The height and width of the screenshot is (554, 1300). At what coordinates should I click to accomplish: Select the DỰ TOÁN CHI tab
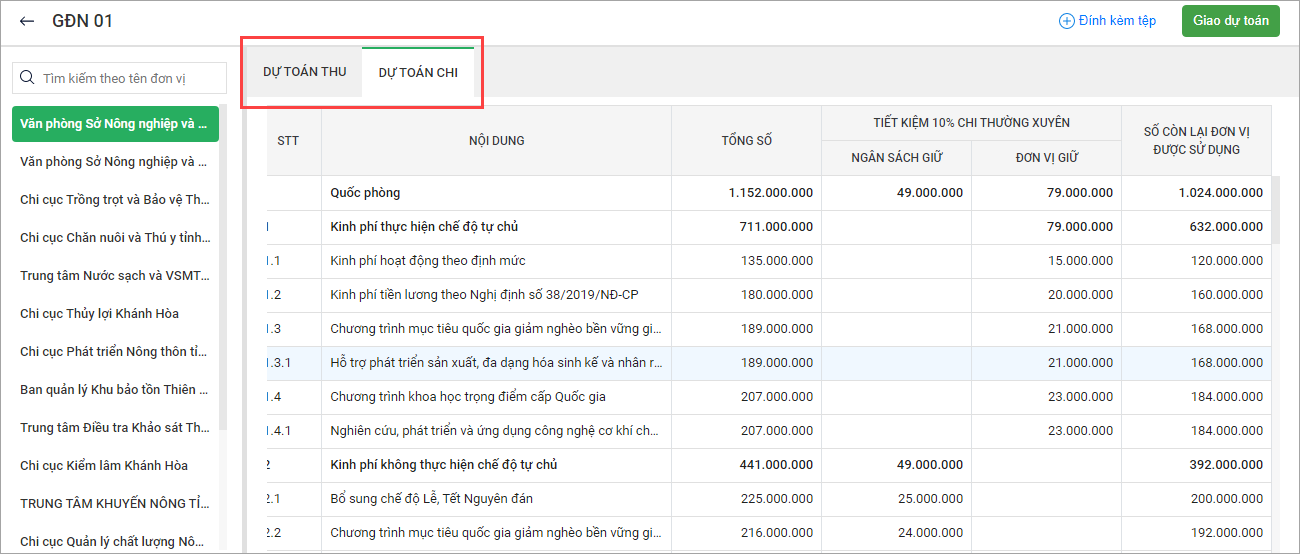417,73
